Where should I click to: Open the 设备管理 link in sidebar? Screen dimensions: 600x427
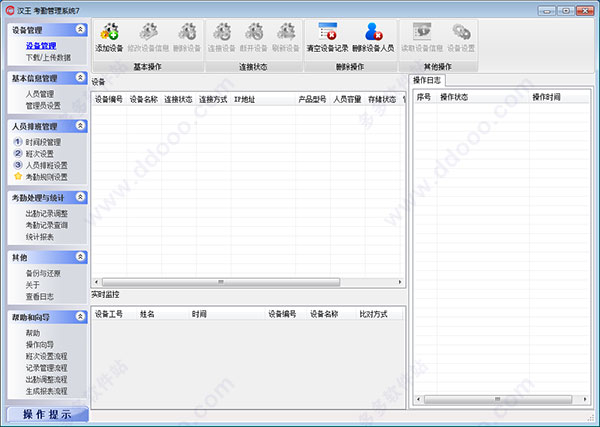41,46
